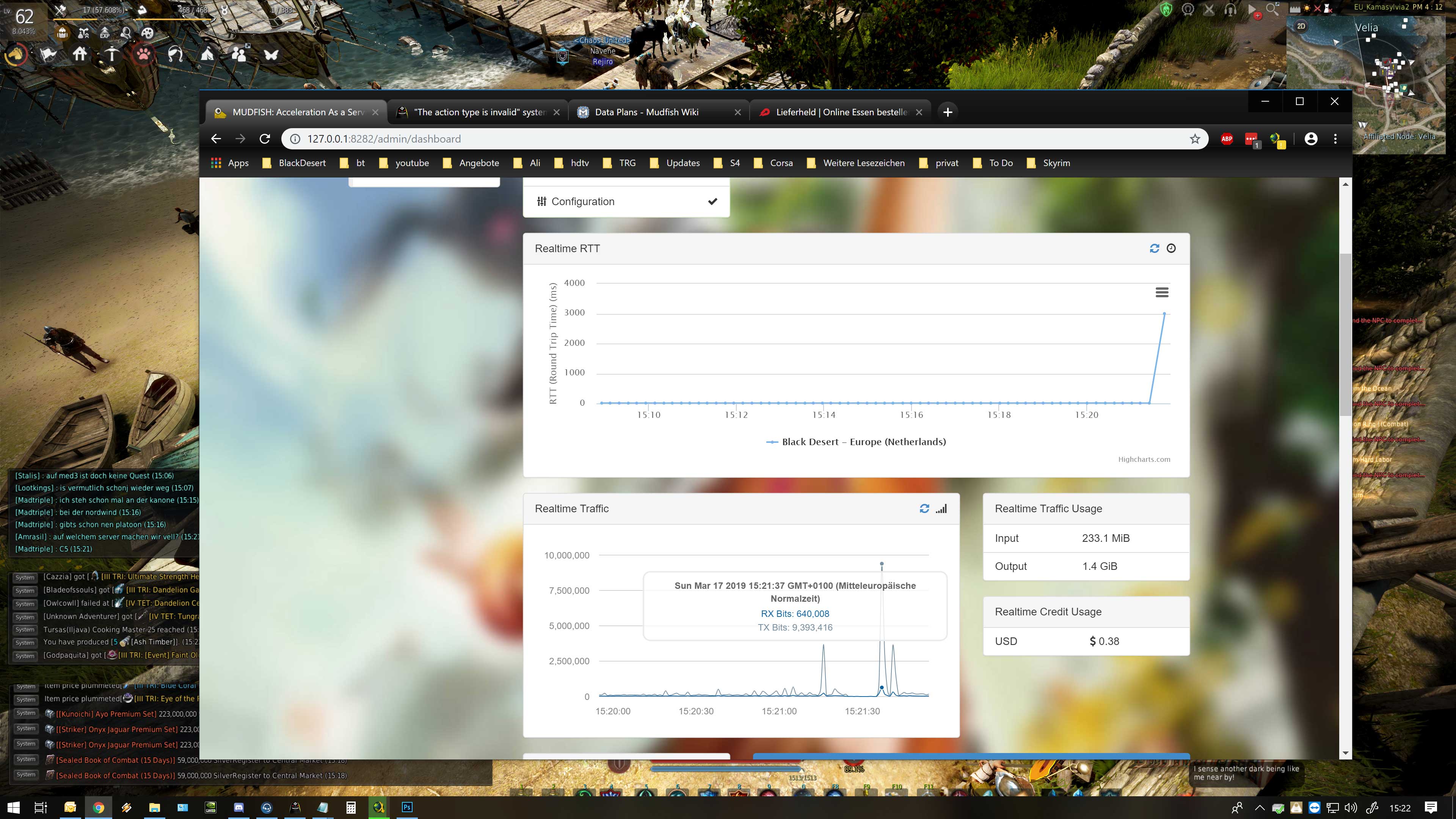This screenshot has width=1456, height=819.
Task: Close the Data Plans - Mudfish Wiki tab
Action: (737, 112)
